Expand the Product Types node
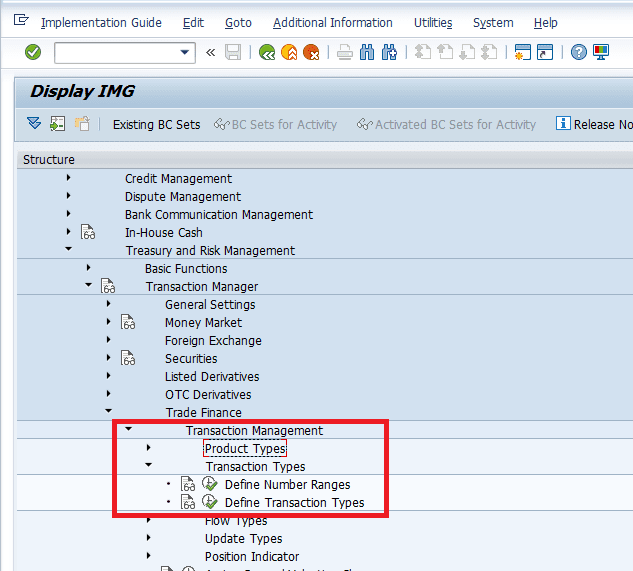The width and height of the screenshot is (633, 571). [x=148, y=449]
